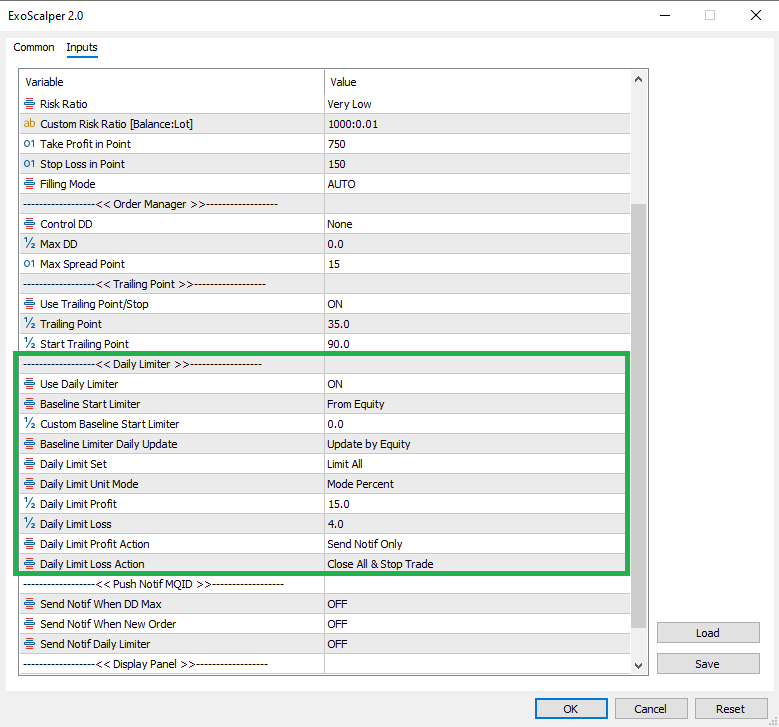Click the Trailing Point double-type icon
This screenshot has width=779, height=727.
[x=29, y=323]
